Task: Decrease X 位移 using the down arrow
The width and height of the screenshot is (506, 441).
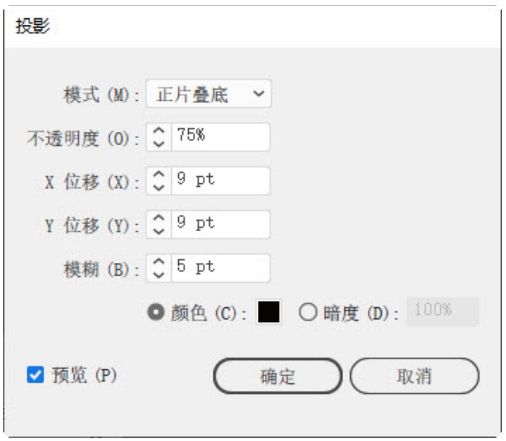Action: (x=159, y=187)
